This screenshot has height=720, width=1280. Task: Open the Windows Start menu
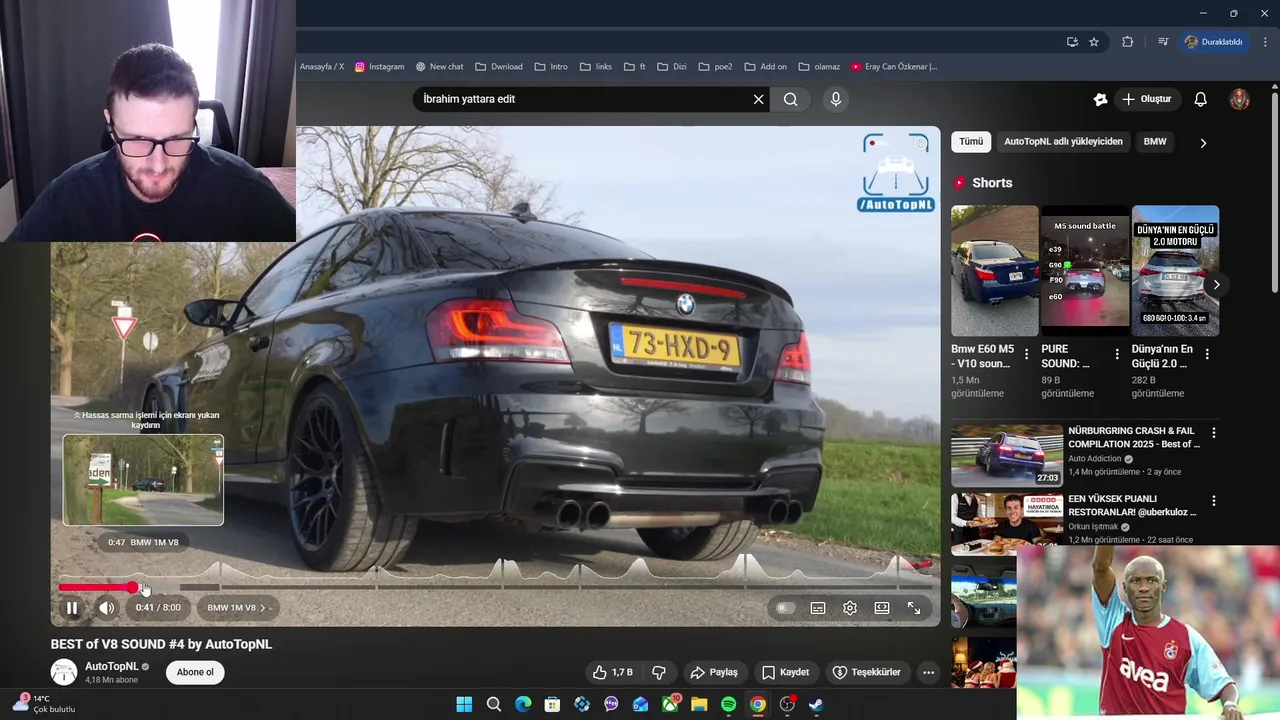click(x=464, y=704)
